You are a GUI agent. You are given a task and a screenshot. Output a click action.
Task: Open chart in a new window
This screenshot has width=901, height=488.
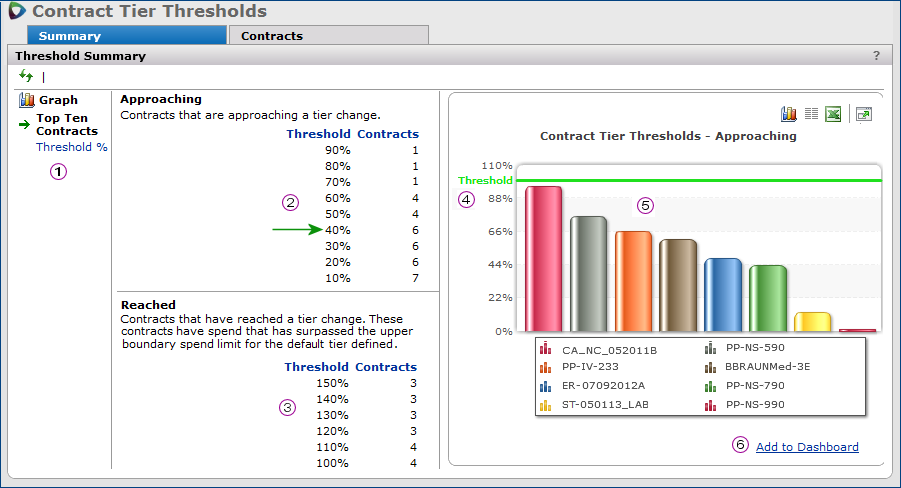click(x=864, y=115)
